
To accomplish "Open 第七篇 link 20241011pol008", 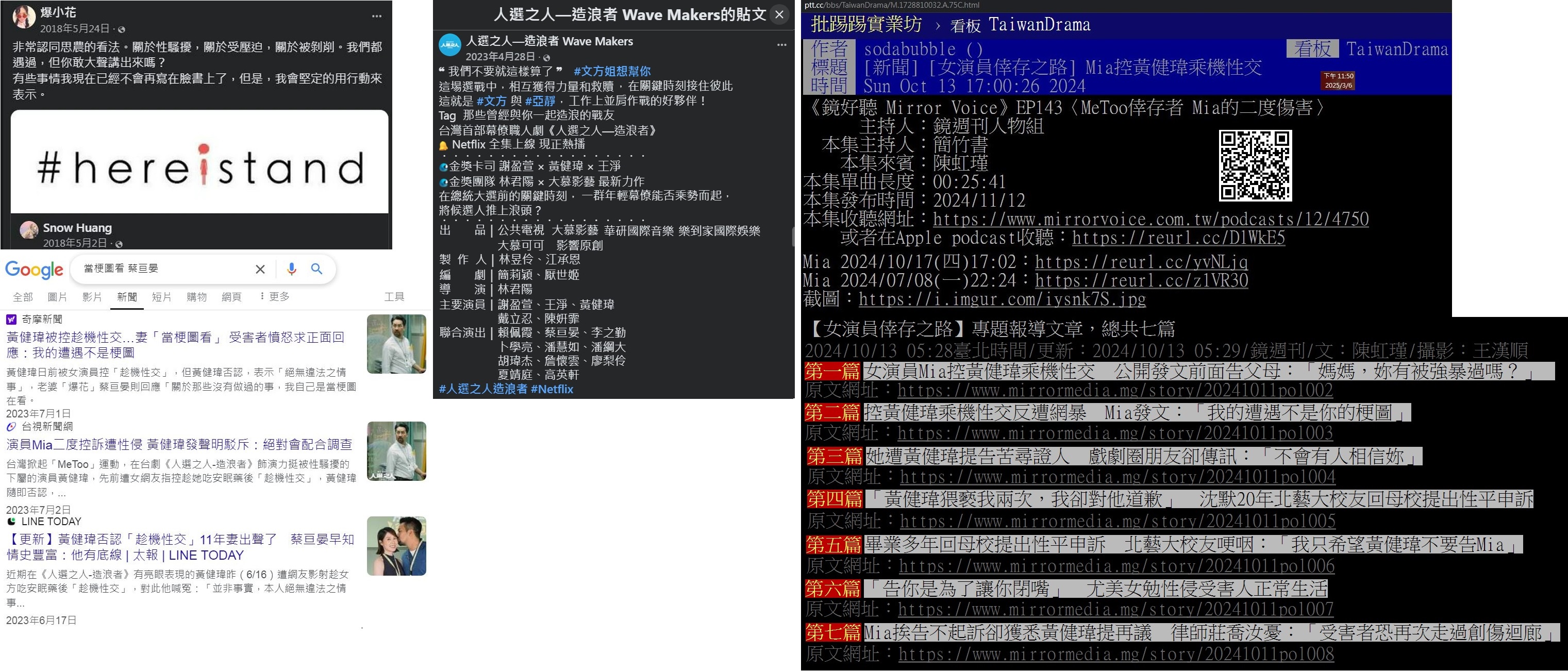I will (1116, 655).
